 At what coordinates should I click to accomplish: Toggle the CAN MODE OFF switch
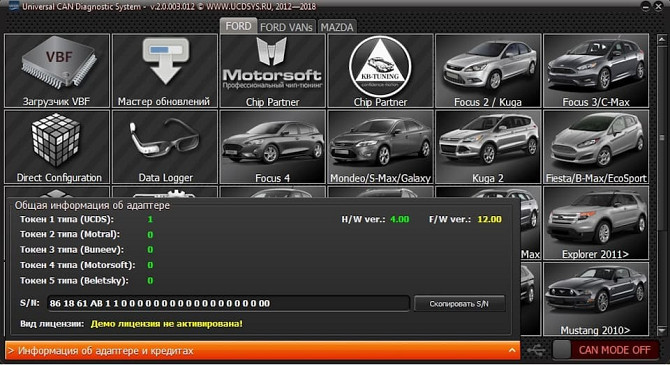click(x=603, y=350)
